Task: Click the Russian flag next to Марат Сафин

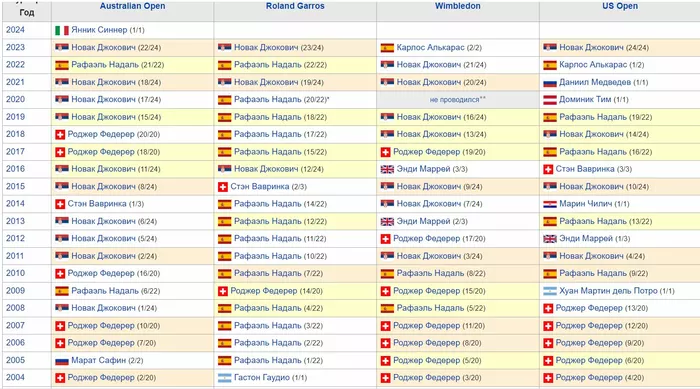Action: (x=62, y=361)
